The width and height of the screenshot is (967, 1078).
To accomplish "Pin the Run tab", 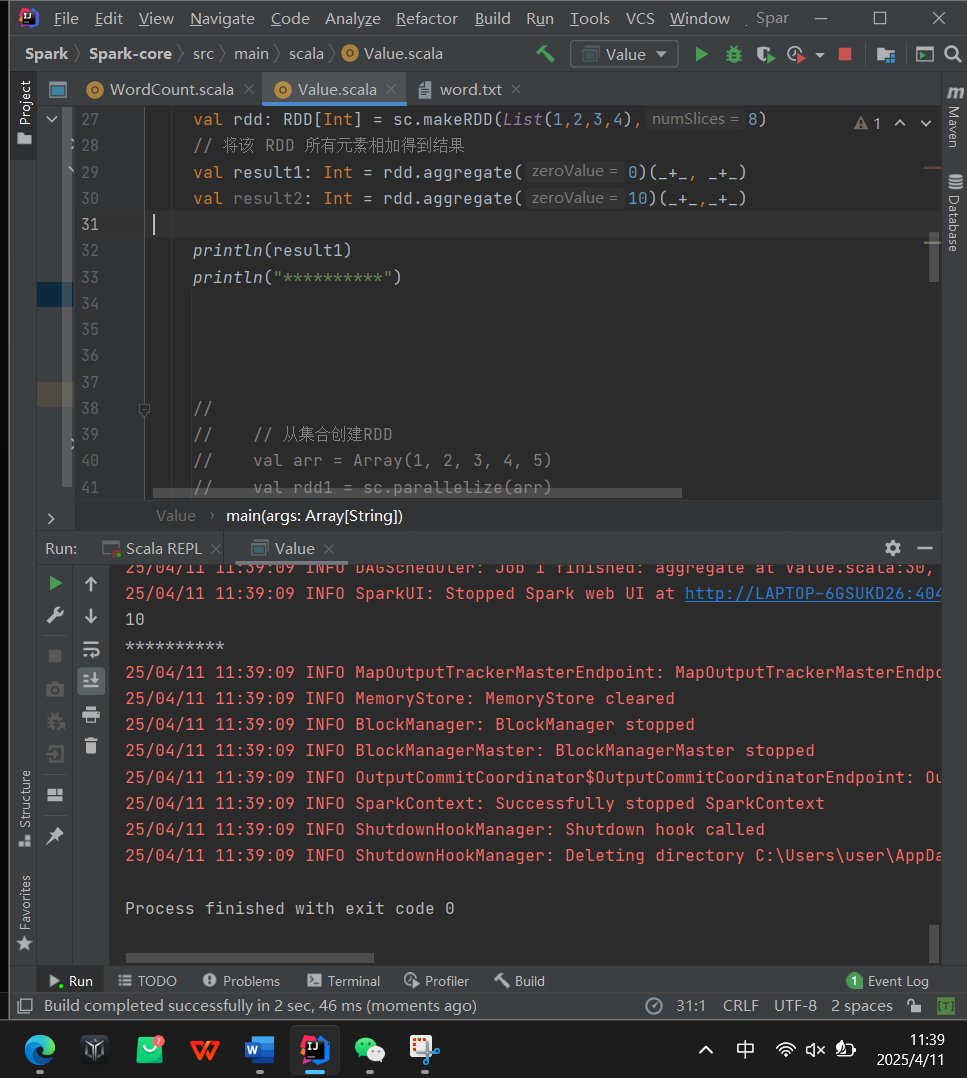I will point(55,835).
